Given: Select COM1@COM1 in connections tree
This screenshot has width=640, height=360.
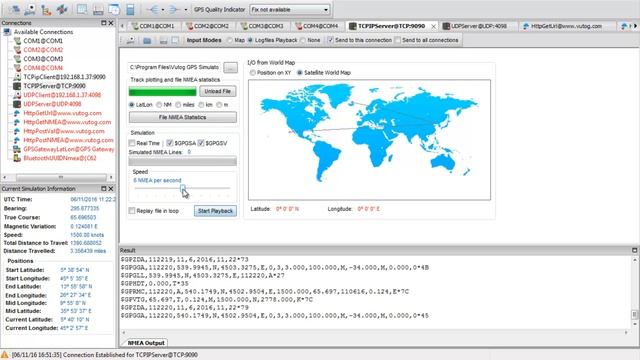Looking at the screenshot, I should pos(43,41).
